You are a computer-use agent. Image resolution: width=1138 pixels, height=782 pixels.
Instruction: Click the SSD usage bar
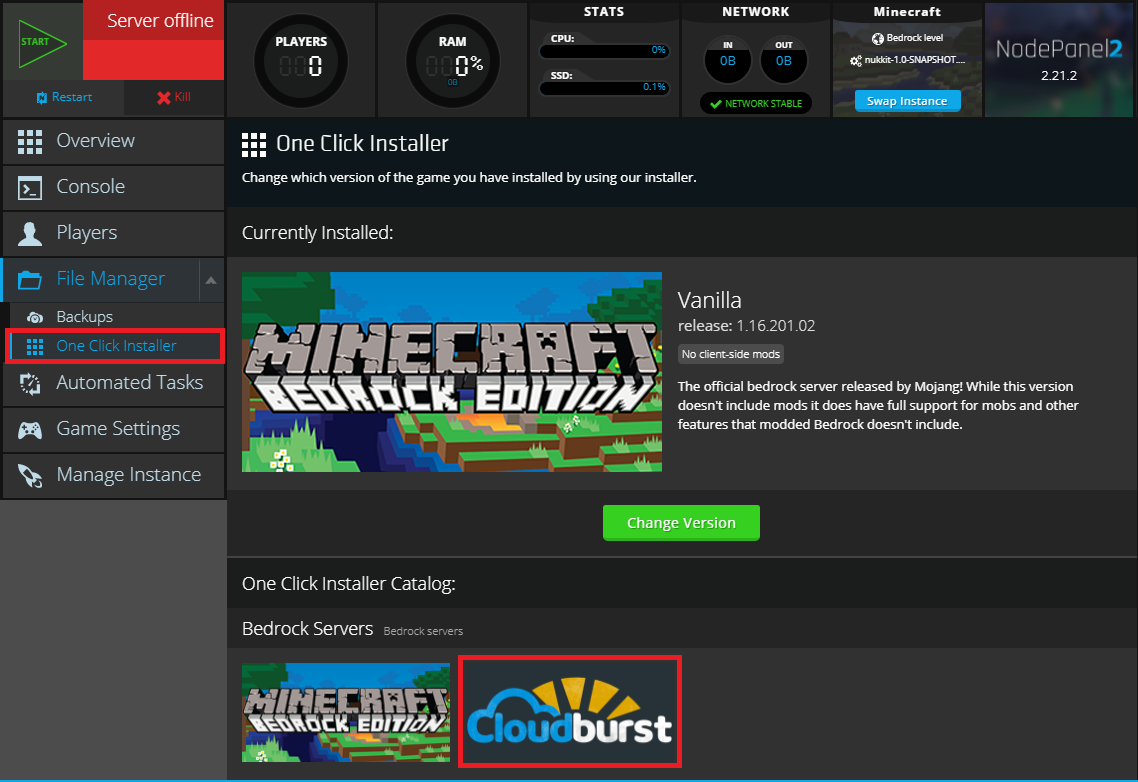click(x=604, y=87)
